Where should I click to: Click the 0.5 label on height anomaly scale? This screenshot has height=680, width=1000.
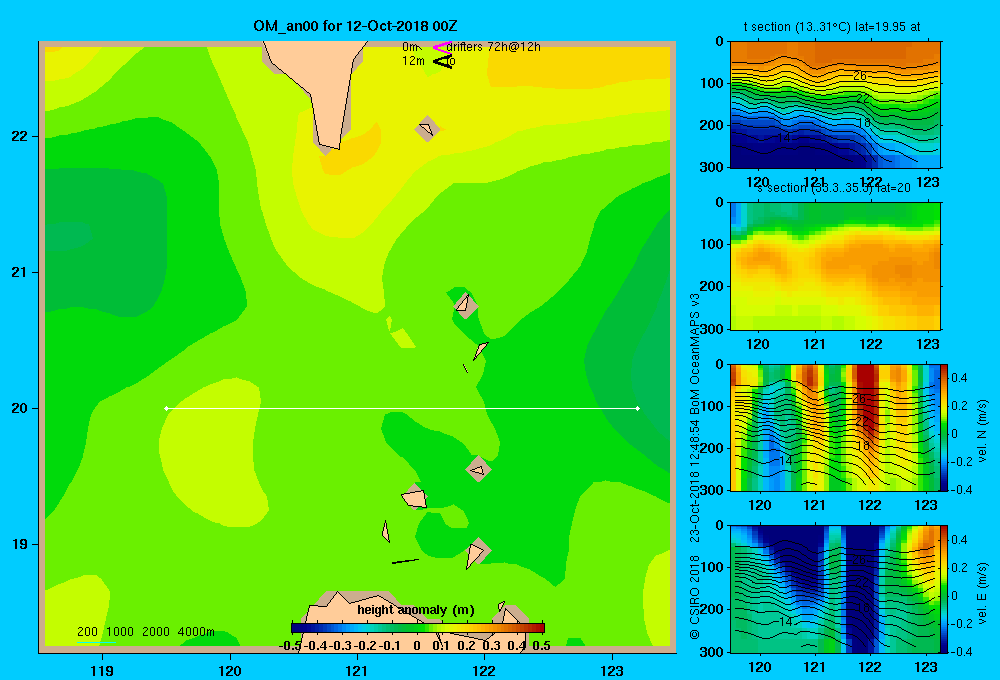541,646
